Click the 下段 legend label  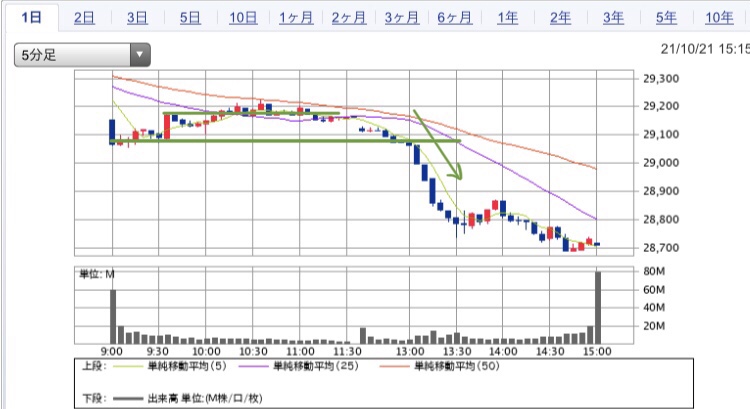tap(94, 398)
